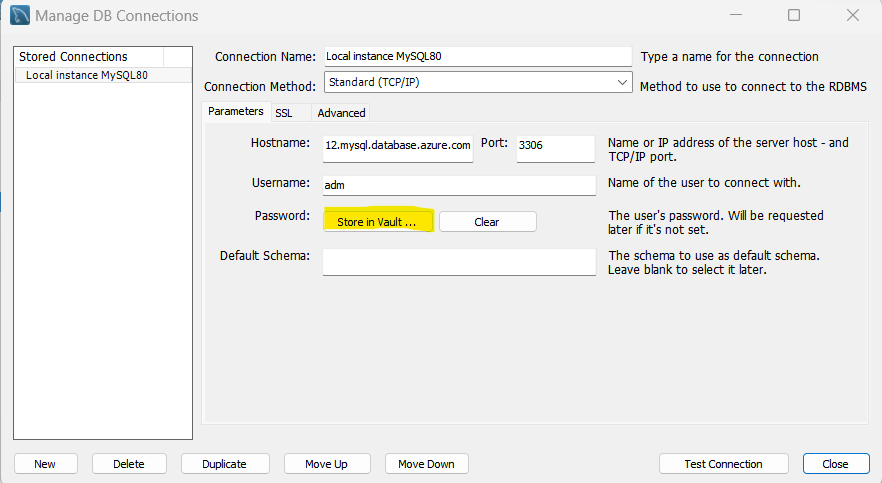Click 'Method to use to connect to the RDBMS' text
Viewport: 882px width, 483px height.
click(753, 87)
